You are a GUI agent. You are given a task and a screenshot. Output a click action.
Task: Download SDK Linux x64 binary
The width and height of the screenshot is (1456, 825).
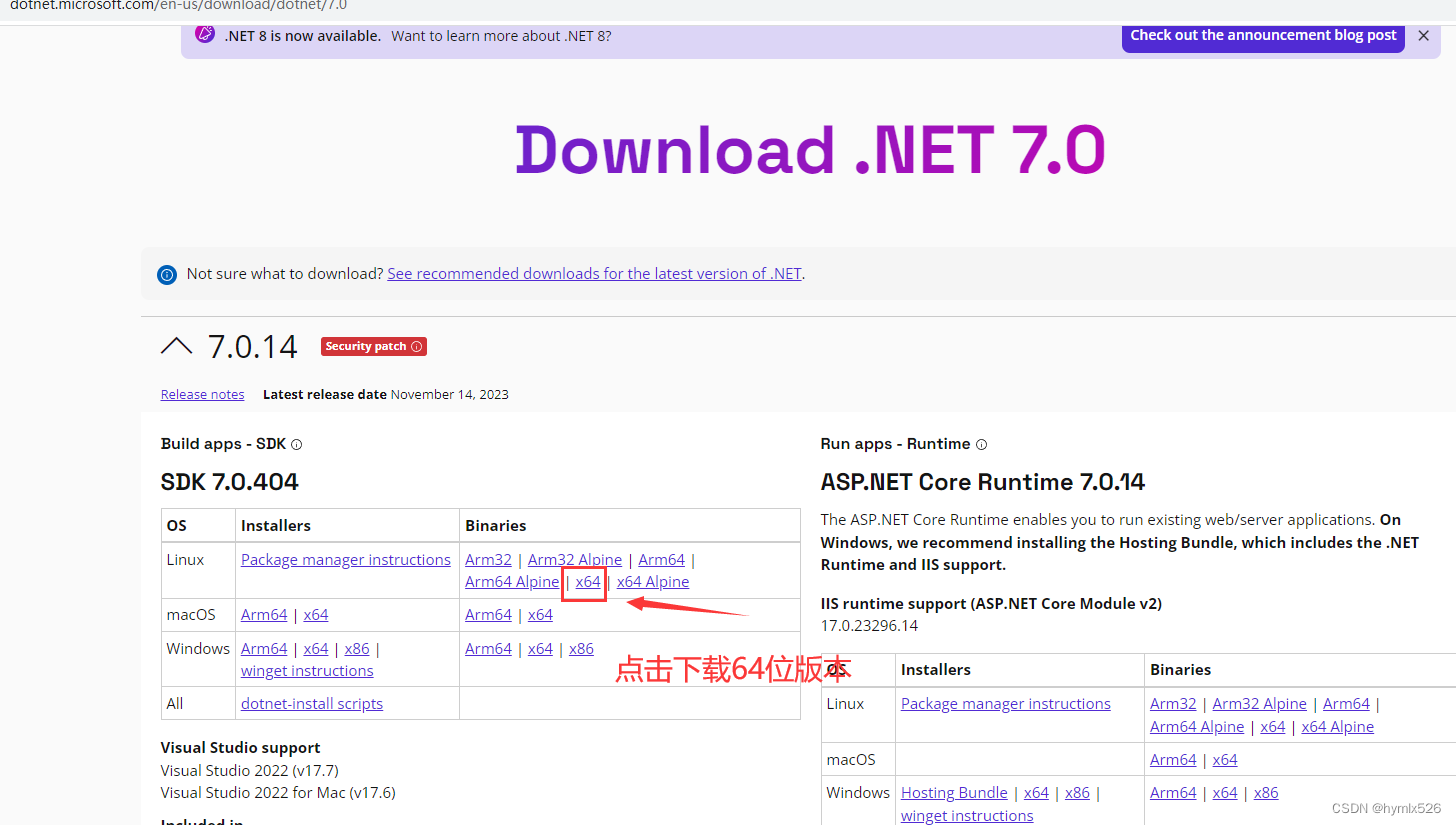pos(588,582)
